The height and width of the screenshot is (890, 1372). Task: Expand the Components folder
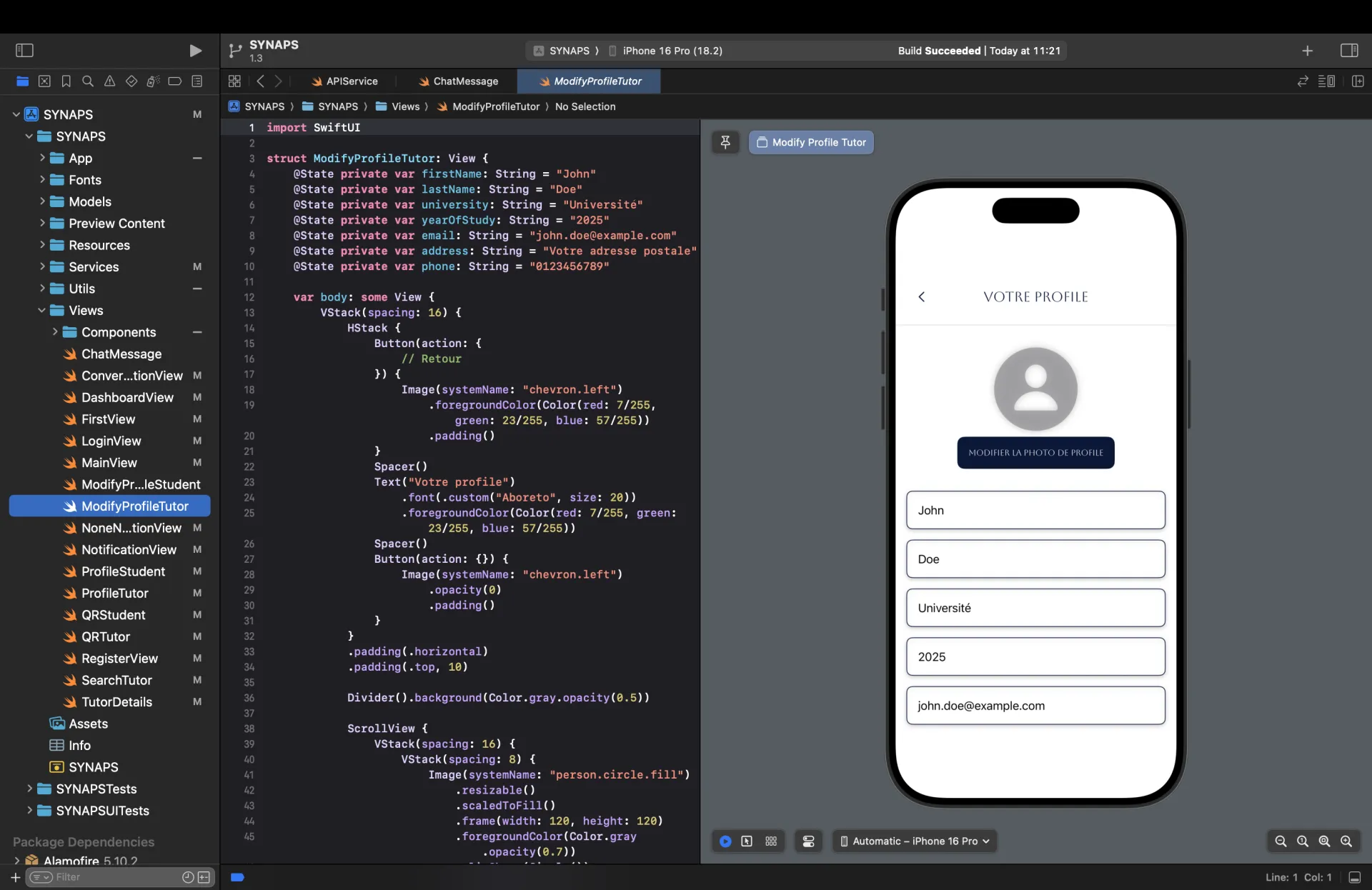(55, 332)
